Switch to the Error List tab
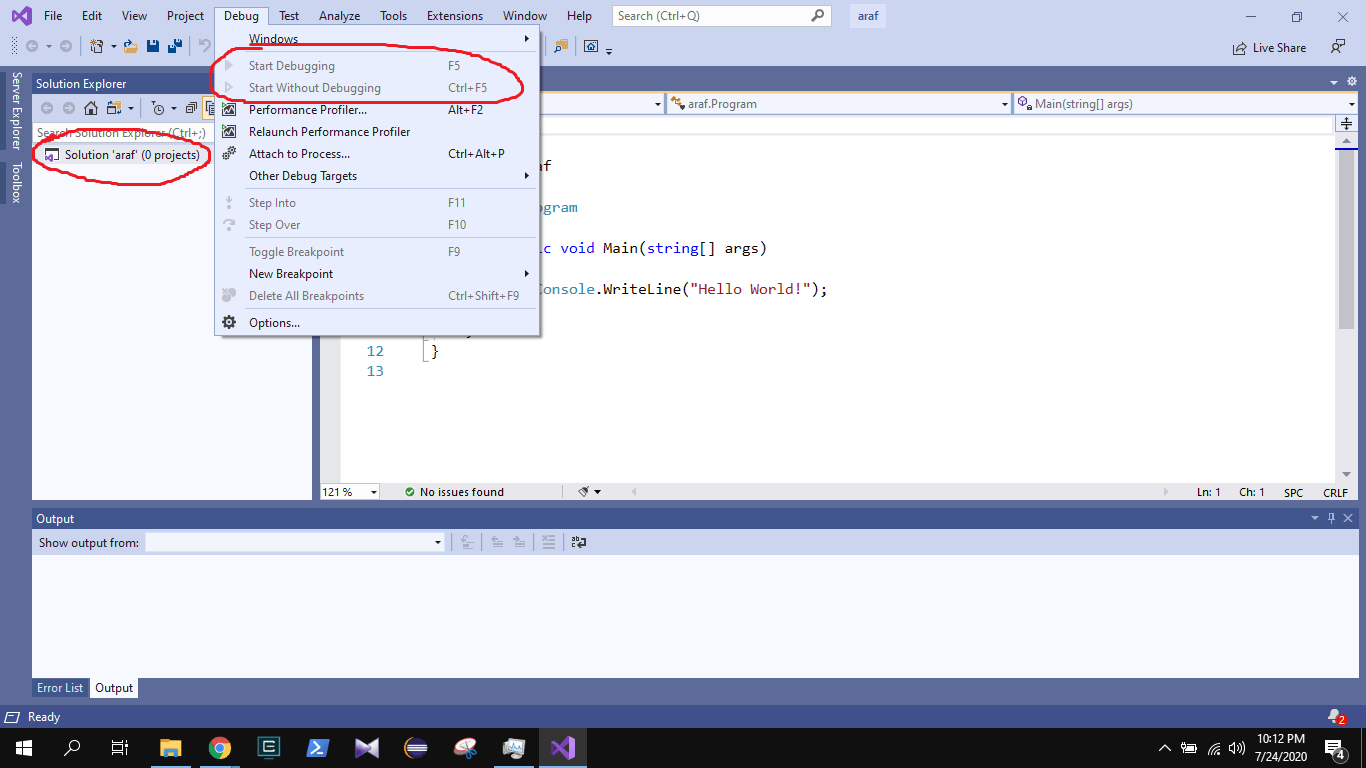Viewport: 1366px width, 768px height. click(60, 688)
